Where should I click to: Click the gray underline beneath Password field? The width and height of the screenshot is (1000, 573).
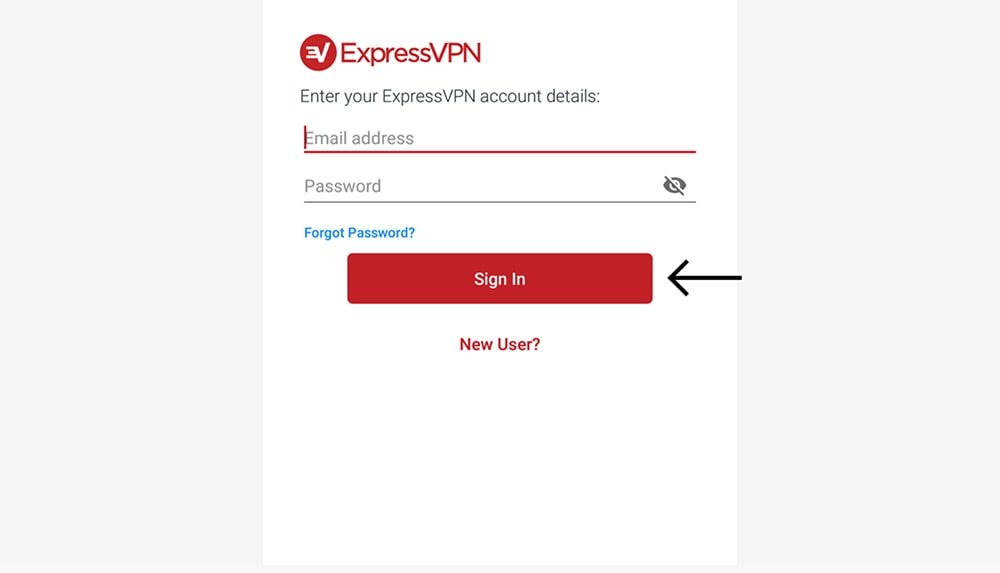click(x=499, y=202)
